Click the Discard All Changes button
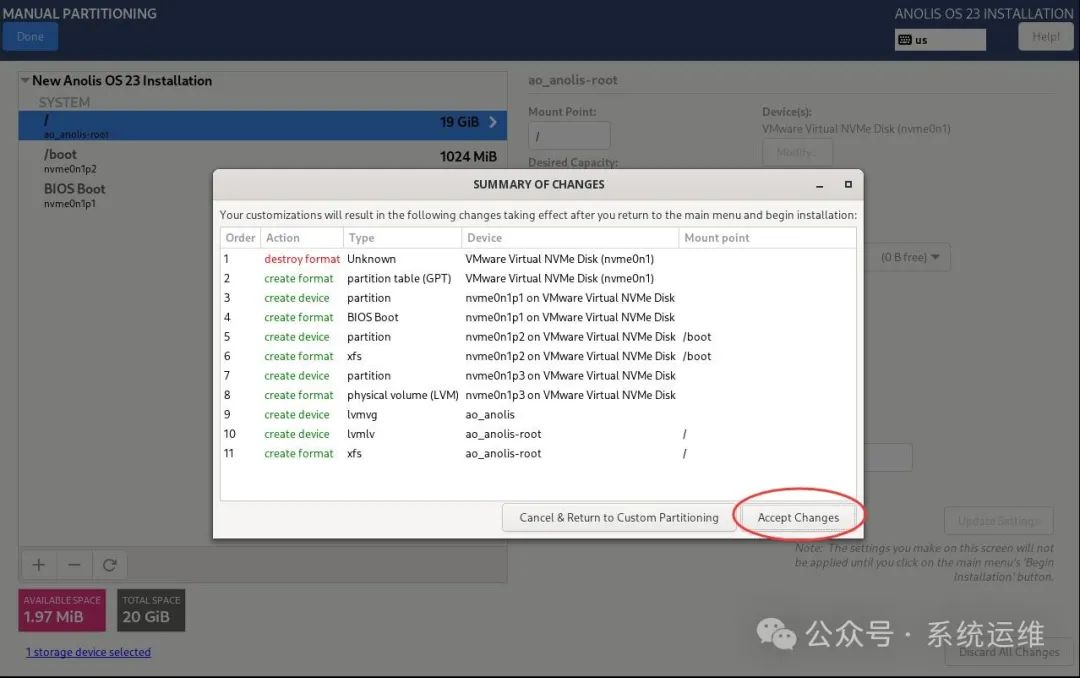 click(x=1009, y=652)
